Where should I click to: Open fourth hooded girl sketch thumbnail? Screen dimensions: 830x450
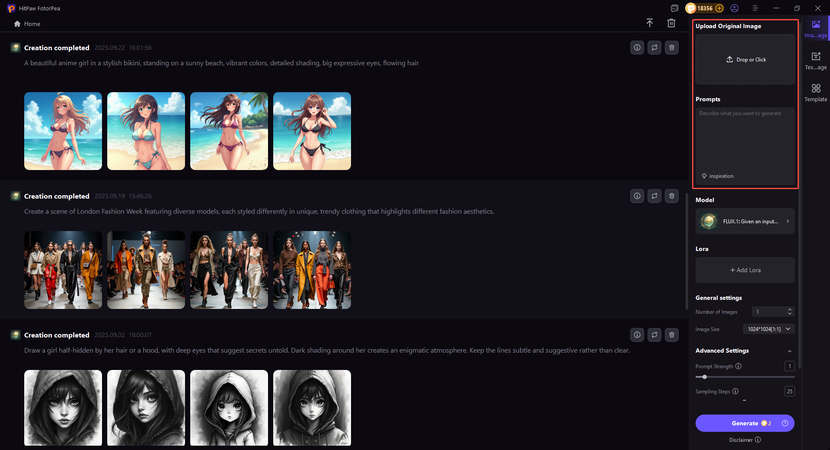click(312, 408)
